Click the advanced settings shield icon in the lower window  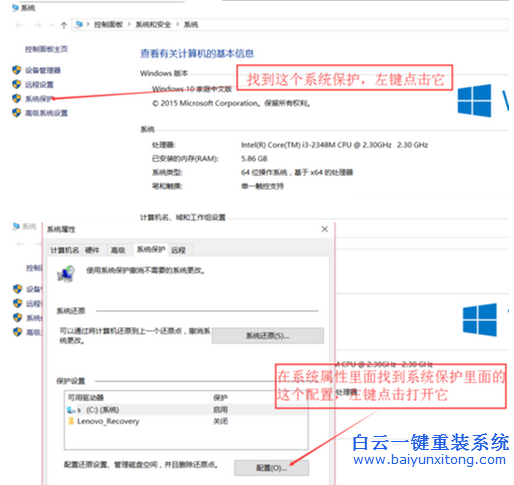click(17, 332)
